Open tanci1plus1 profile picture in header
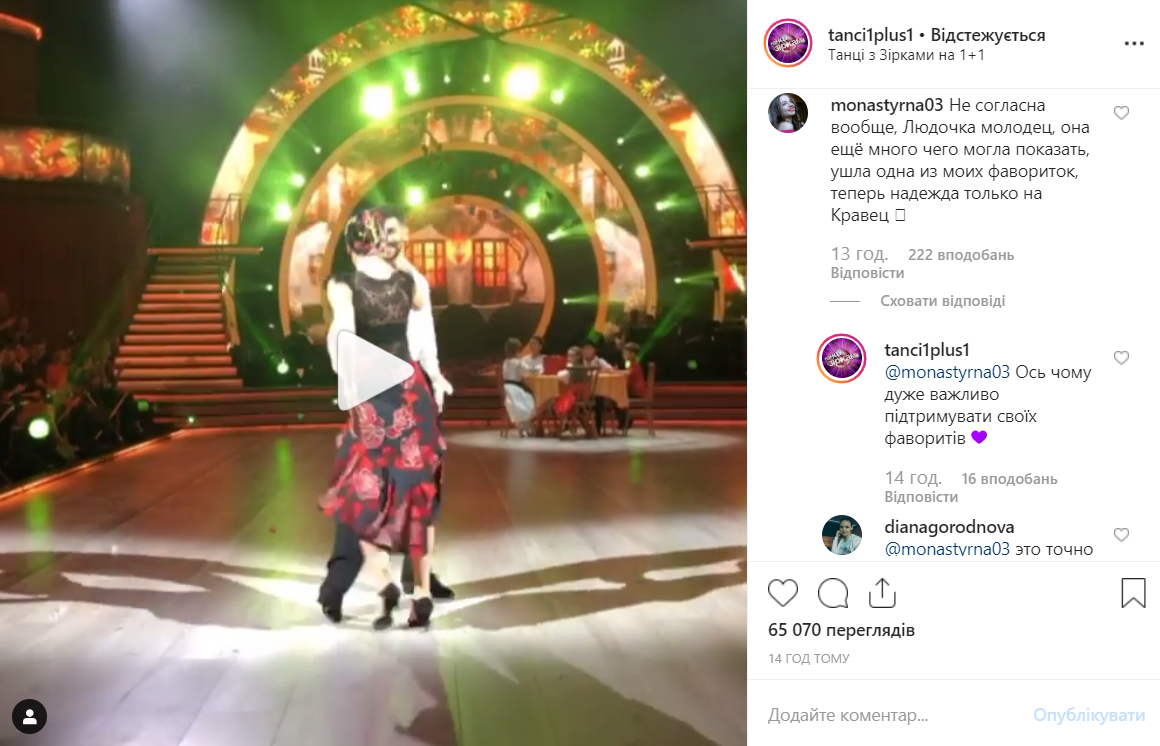The width and height of the screenshot is (1160, 746). point(788,43)
